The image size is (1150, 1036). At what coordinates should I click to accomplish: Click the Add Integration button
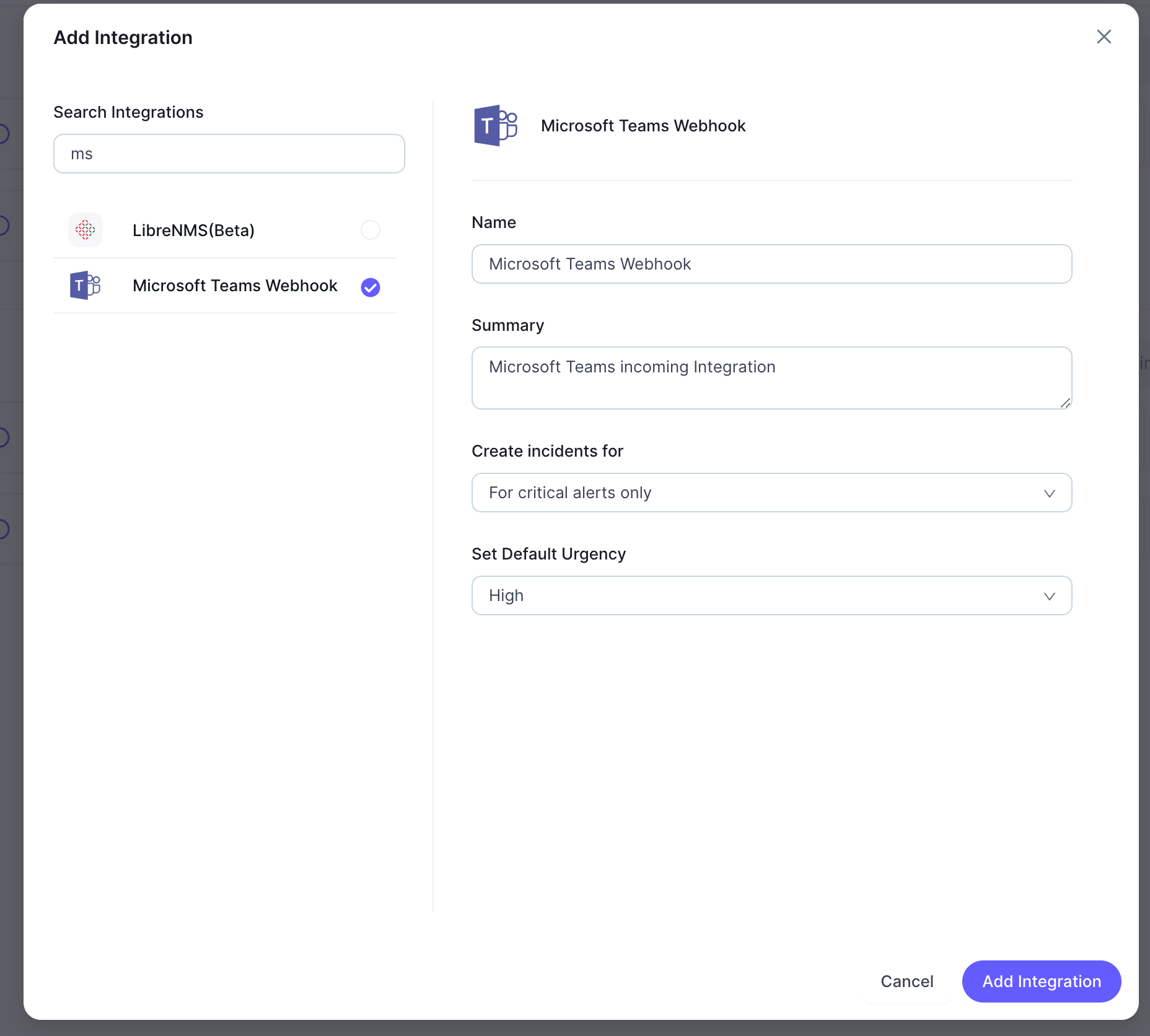coord(1042,981)
